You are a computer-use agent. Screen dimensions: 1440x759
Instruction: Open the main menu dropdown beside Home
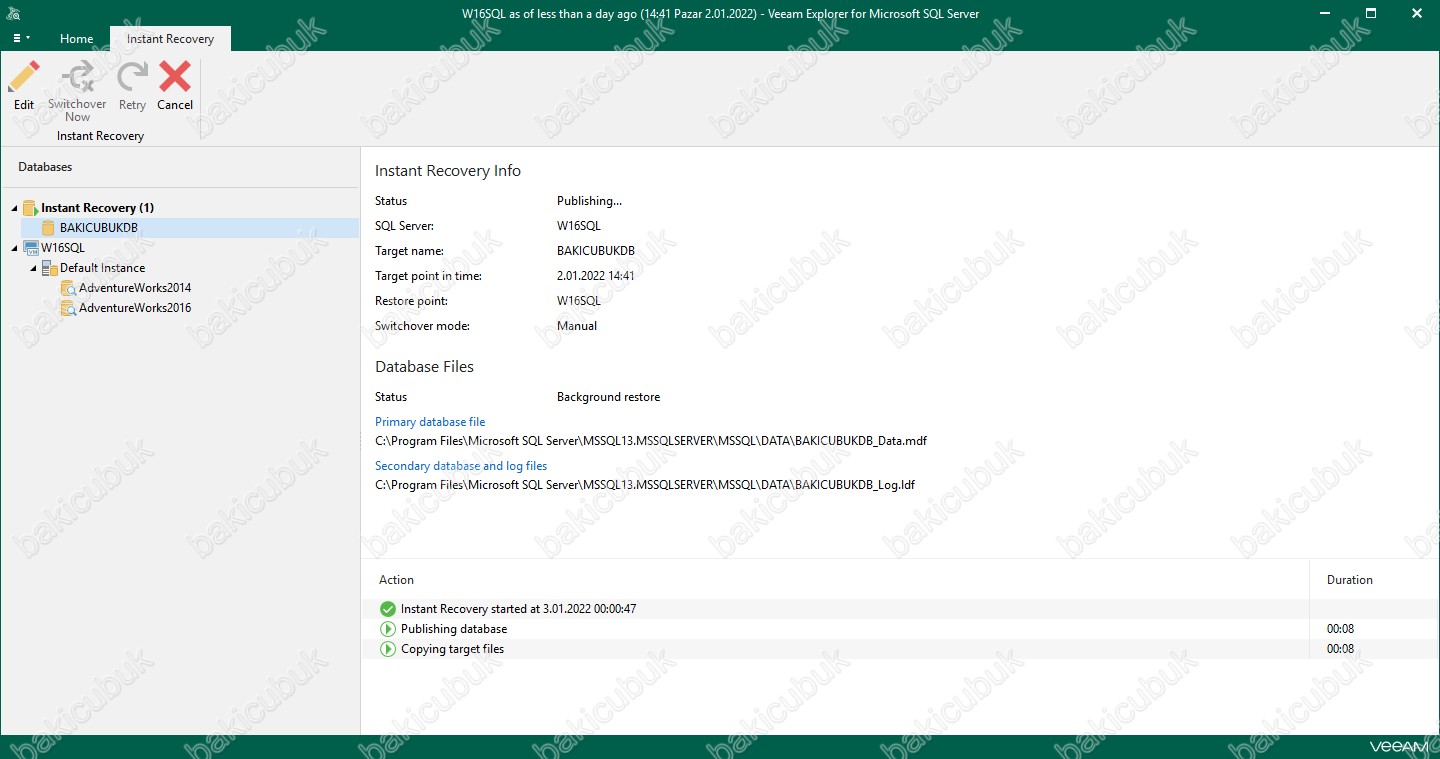(21, 38)
